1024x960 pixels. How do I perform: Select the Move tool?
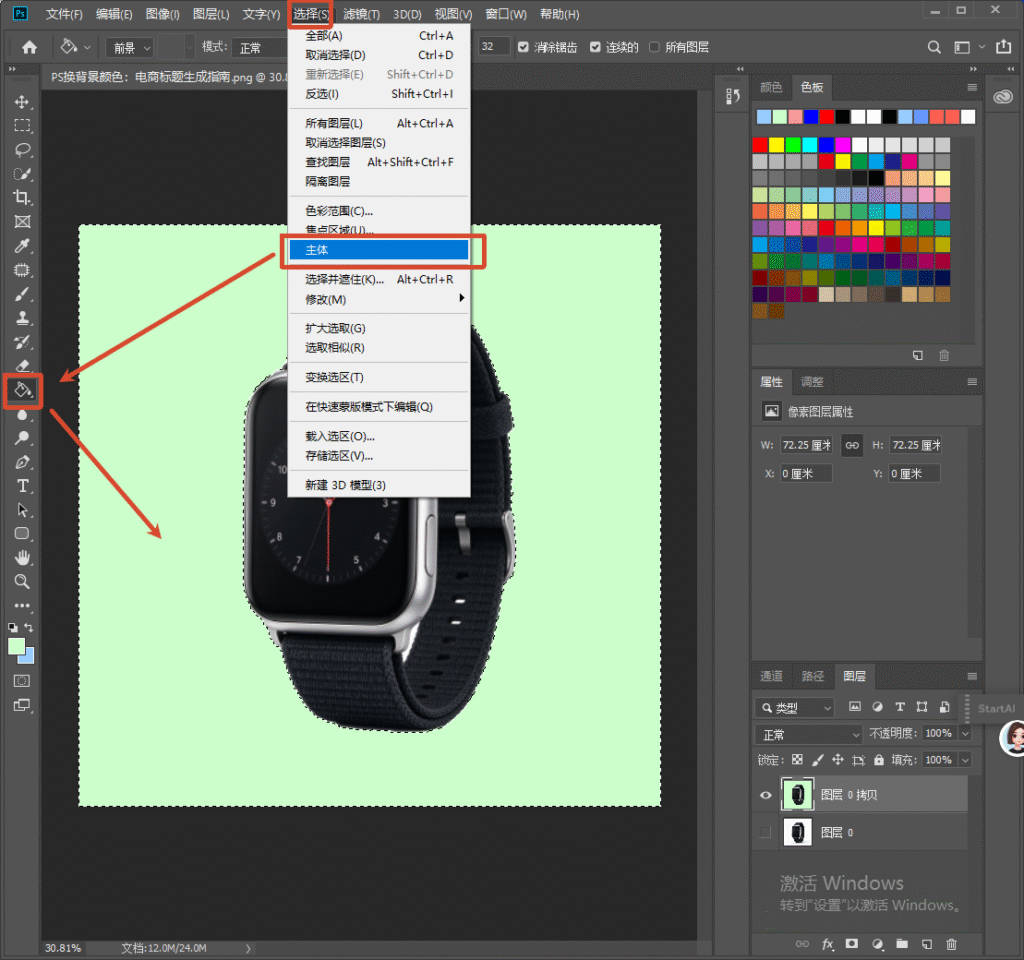tap(22, 102)
